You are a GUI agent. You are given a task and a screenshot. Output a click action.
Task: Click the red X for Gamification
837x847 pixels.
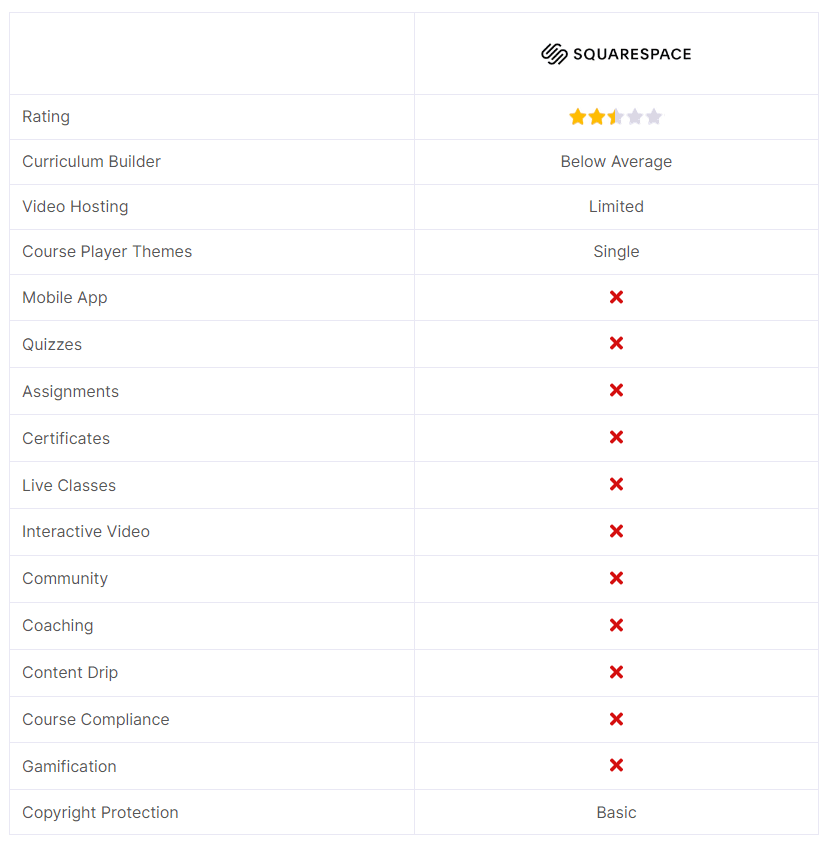point(616,765)
